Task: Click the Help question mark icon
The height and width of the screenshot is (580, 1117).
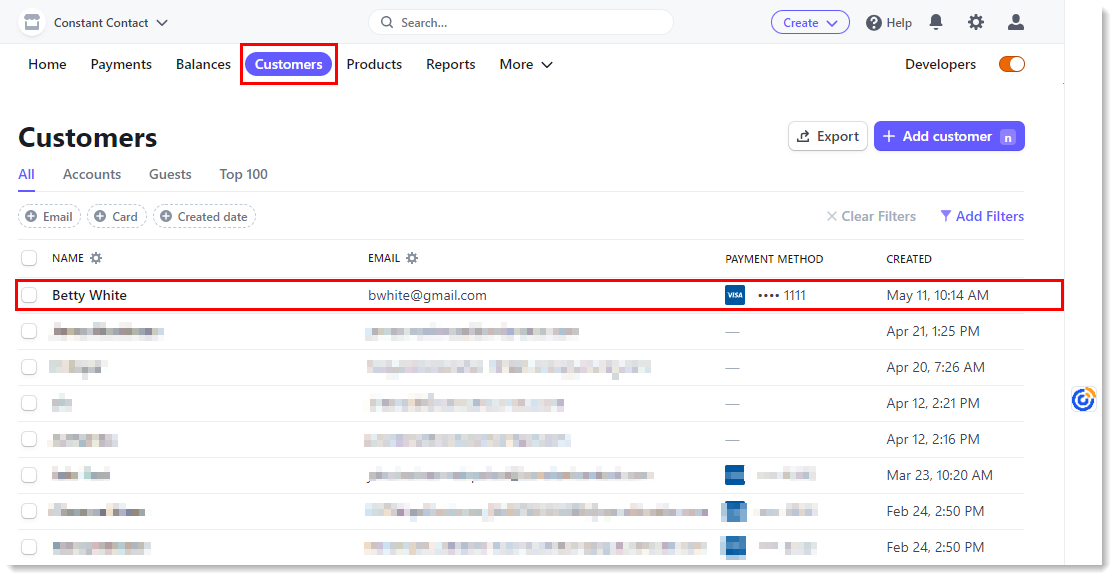Action: click(x=873, y=23)
